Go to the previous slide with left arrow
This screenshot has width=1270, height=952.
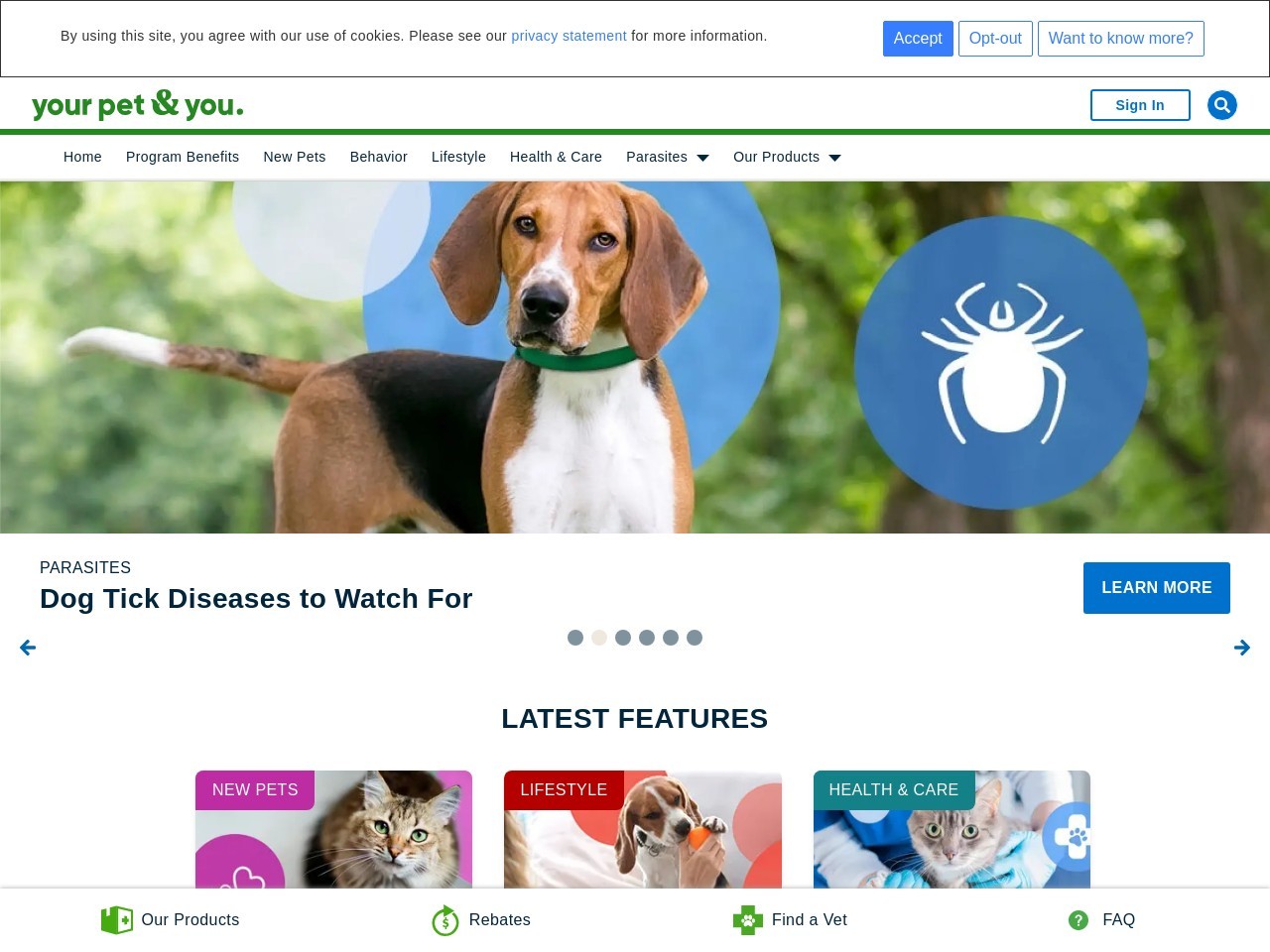(28, 648)
